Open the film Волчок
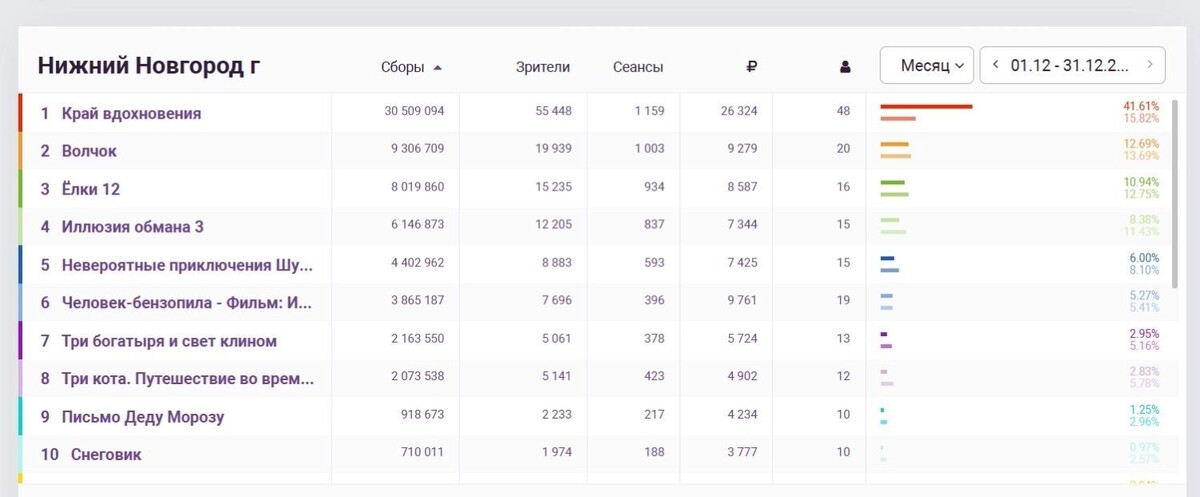The image size is (1200, 497). (x=89, y=151)
